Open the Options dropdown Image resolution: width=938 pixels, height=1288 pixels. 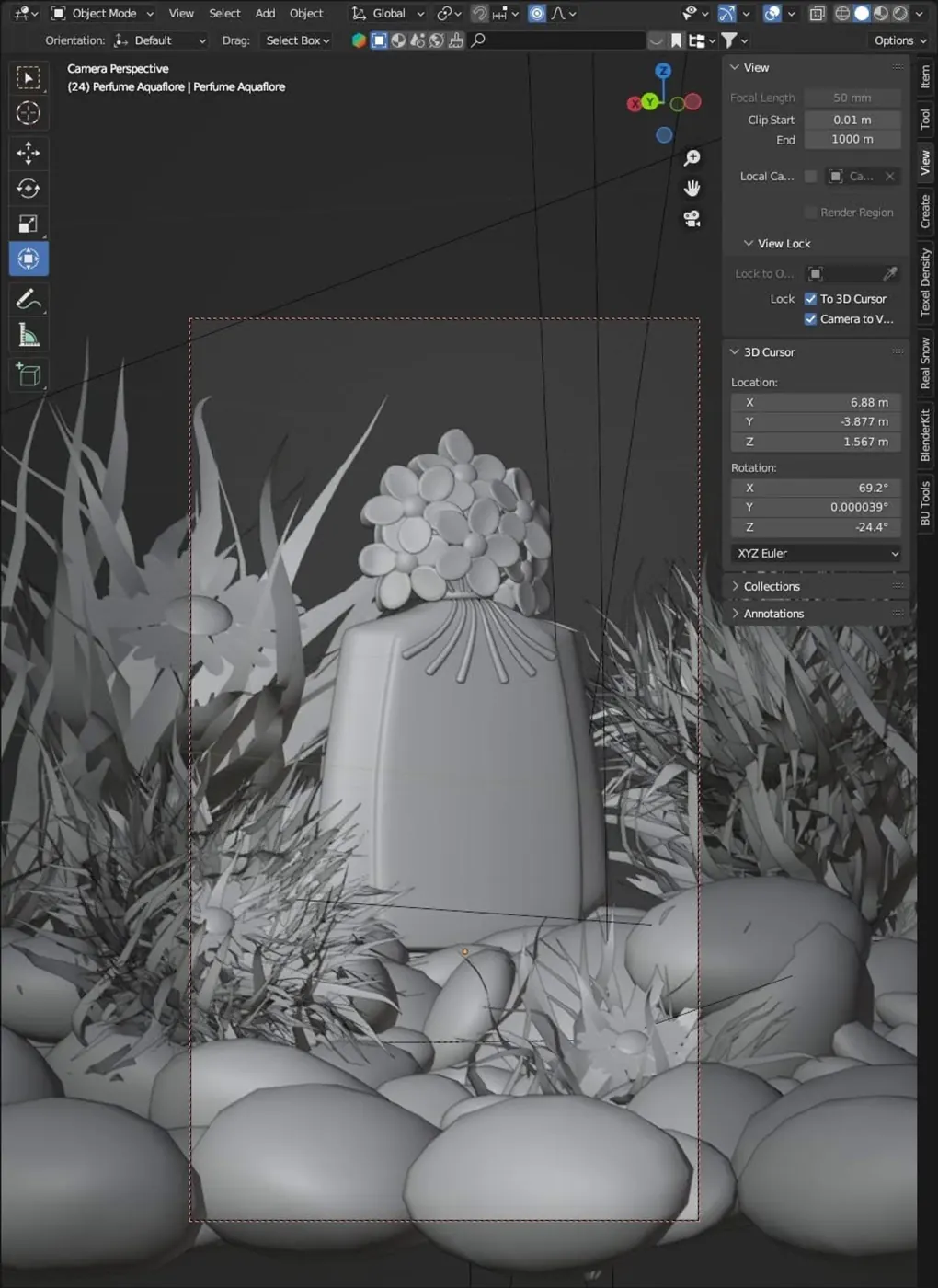click(x=900, y=40)
